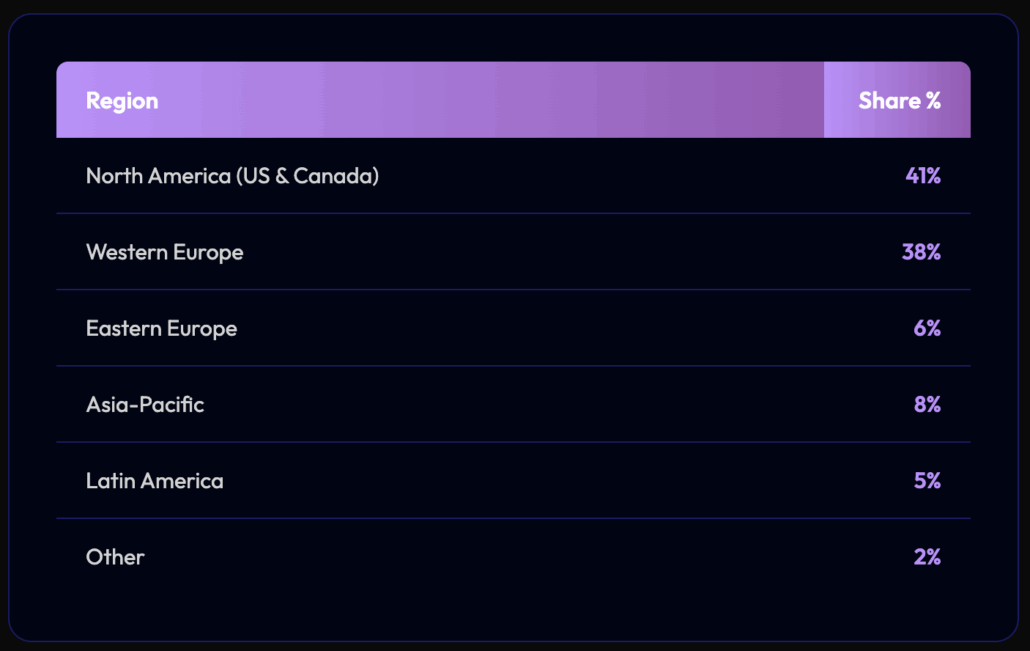Select the 38% share value
The width and height of the screenshot is (1030, 651).
coord(921,252)
